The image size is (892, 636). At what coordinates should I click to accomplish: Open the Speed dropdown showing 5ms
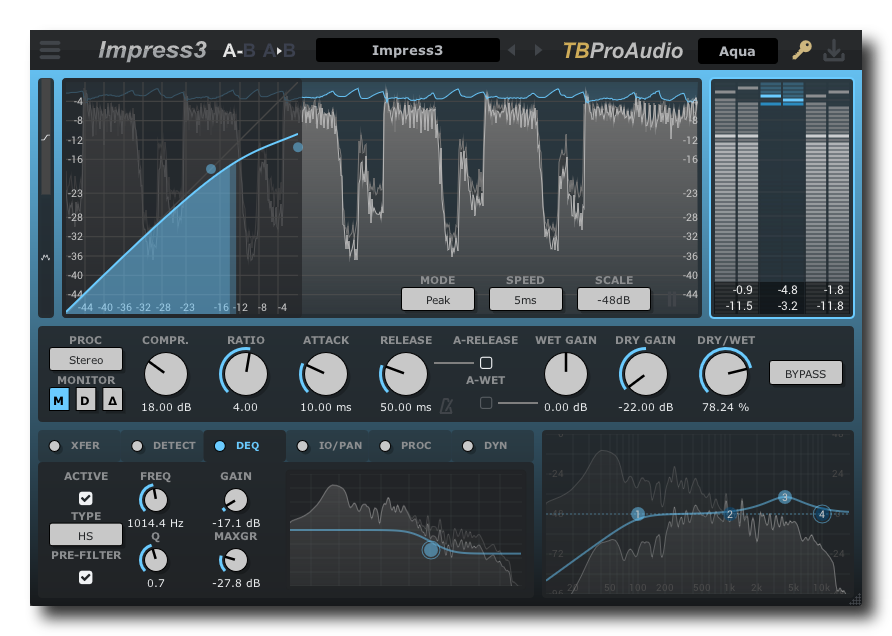click(525, 299)
